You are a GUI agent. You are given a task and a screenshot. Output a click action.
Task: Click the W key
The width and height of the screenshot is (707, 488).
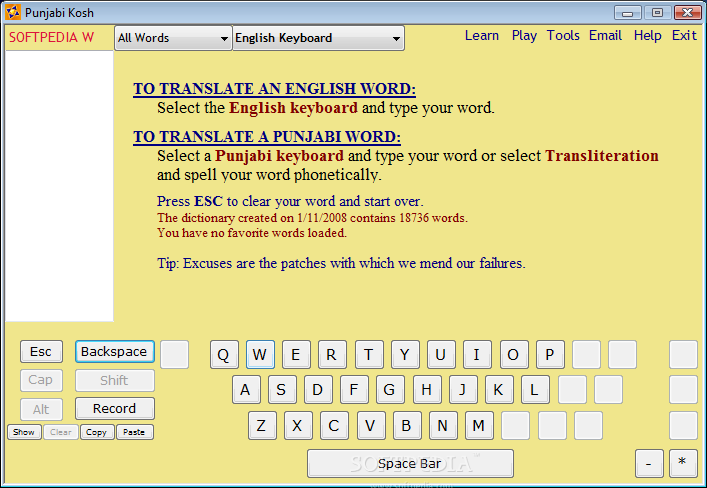260,355
